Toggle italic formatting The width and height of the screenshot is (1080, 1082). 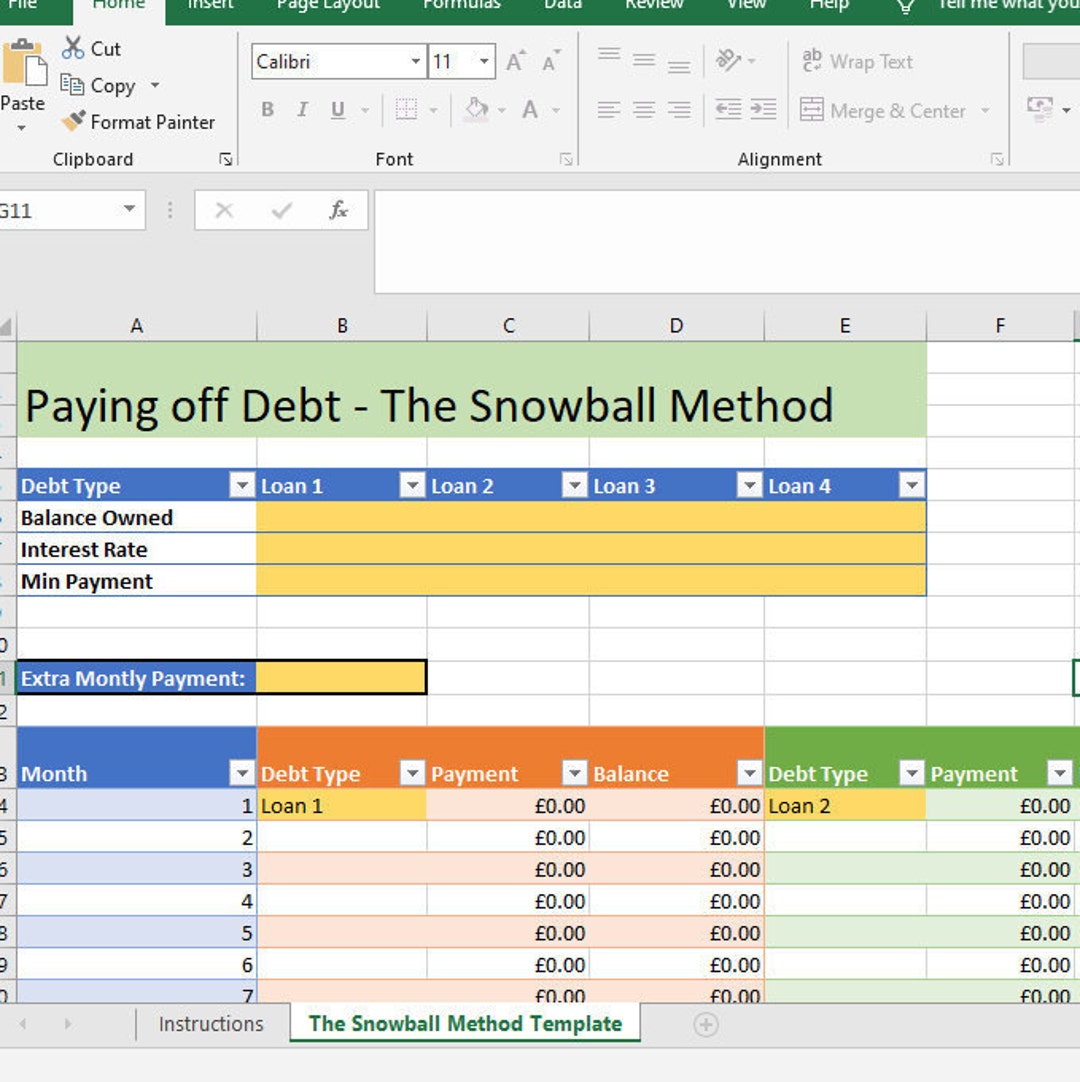(x=301, y=110)
